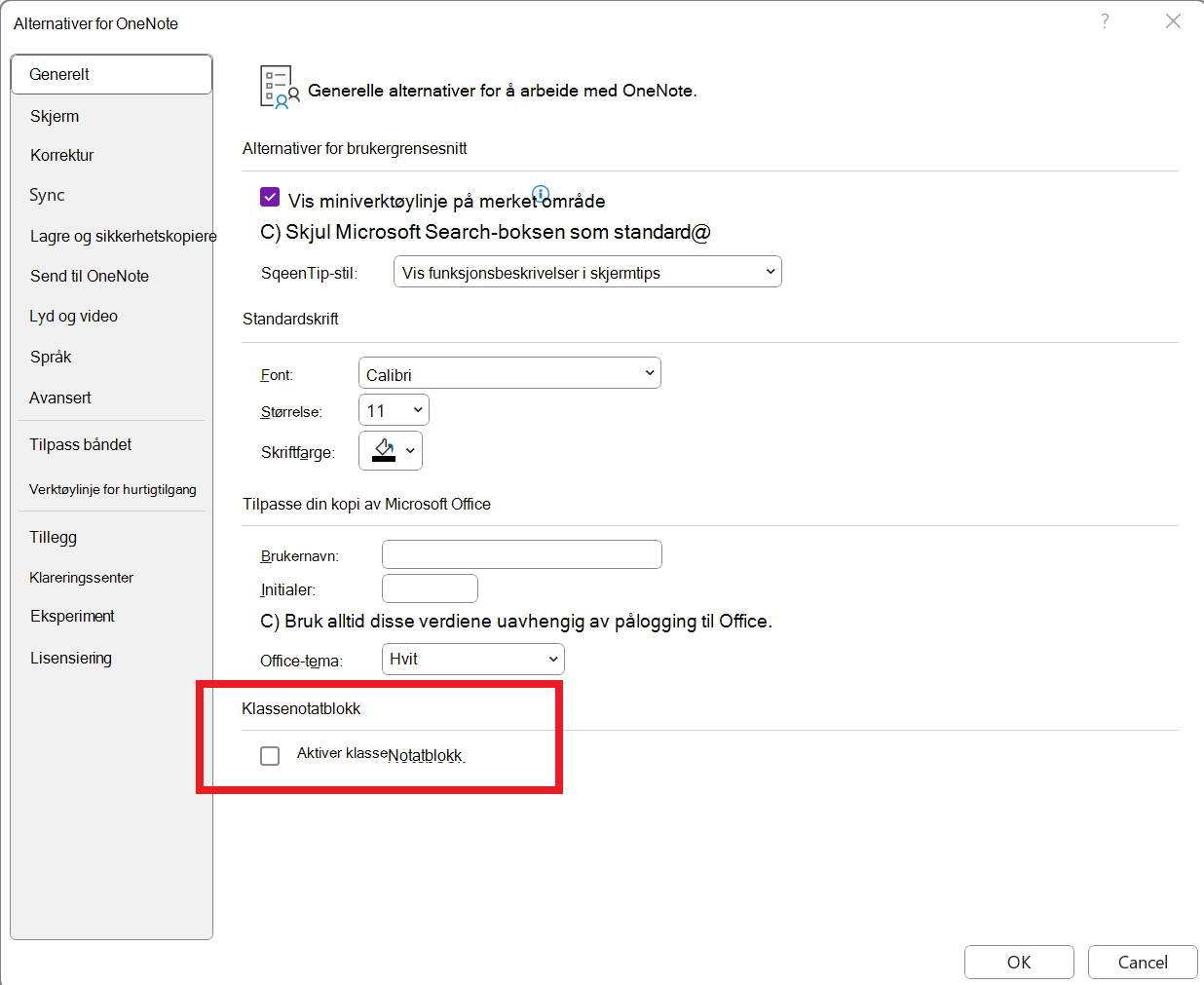Click the general options header icon
1204x985 pixels.
(x=279, y=87)
